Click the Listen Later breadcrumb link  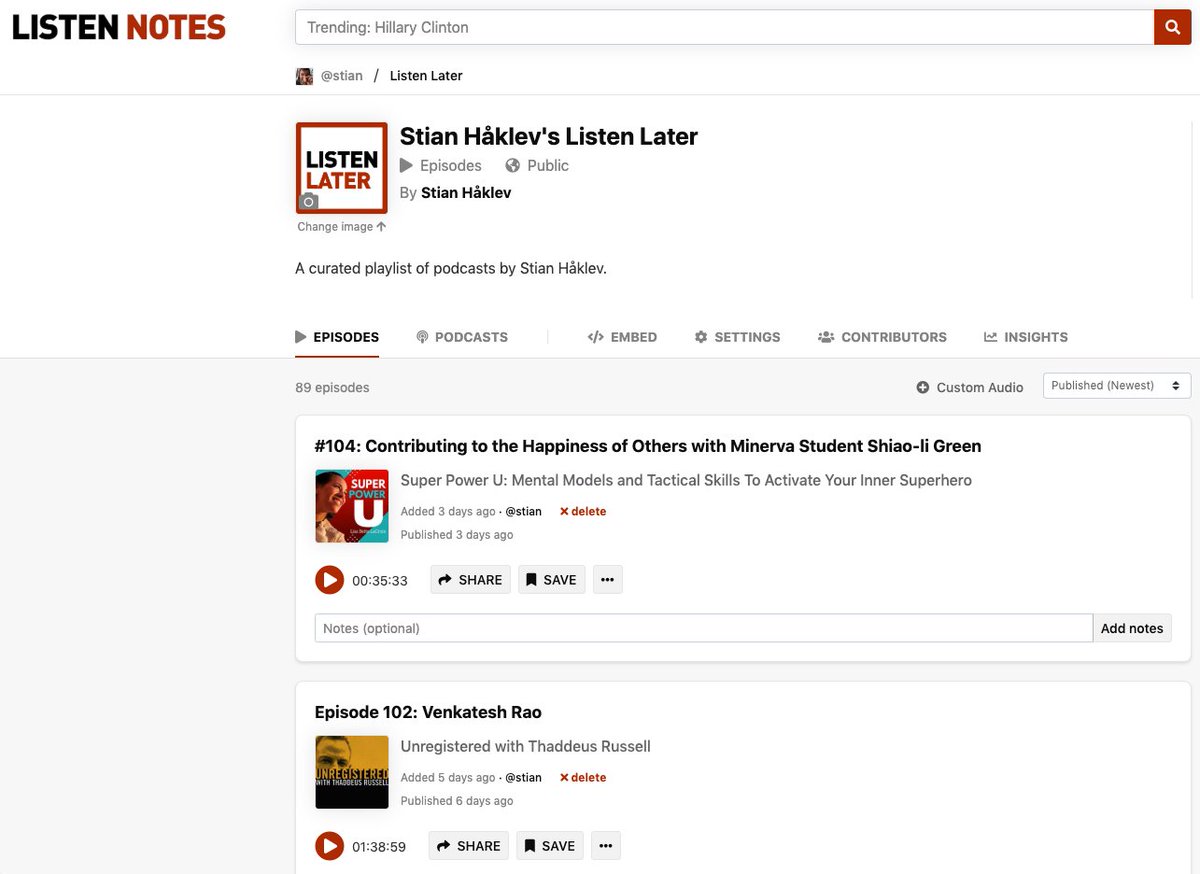(x=426, y=76)
